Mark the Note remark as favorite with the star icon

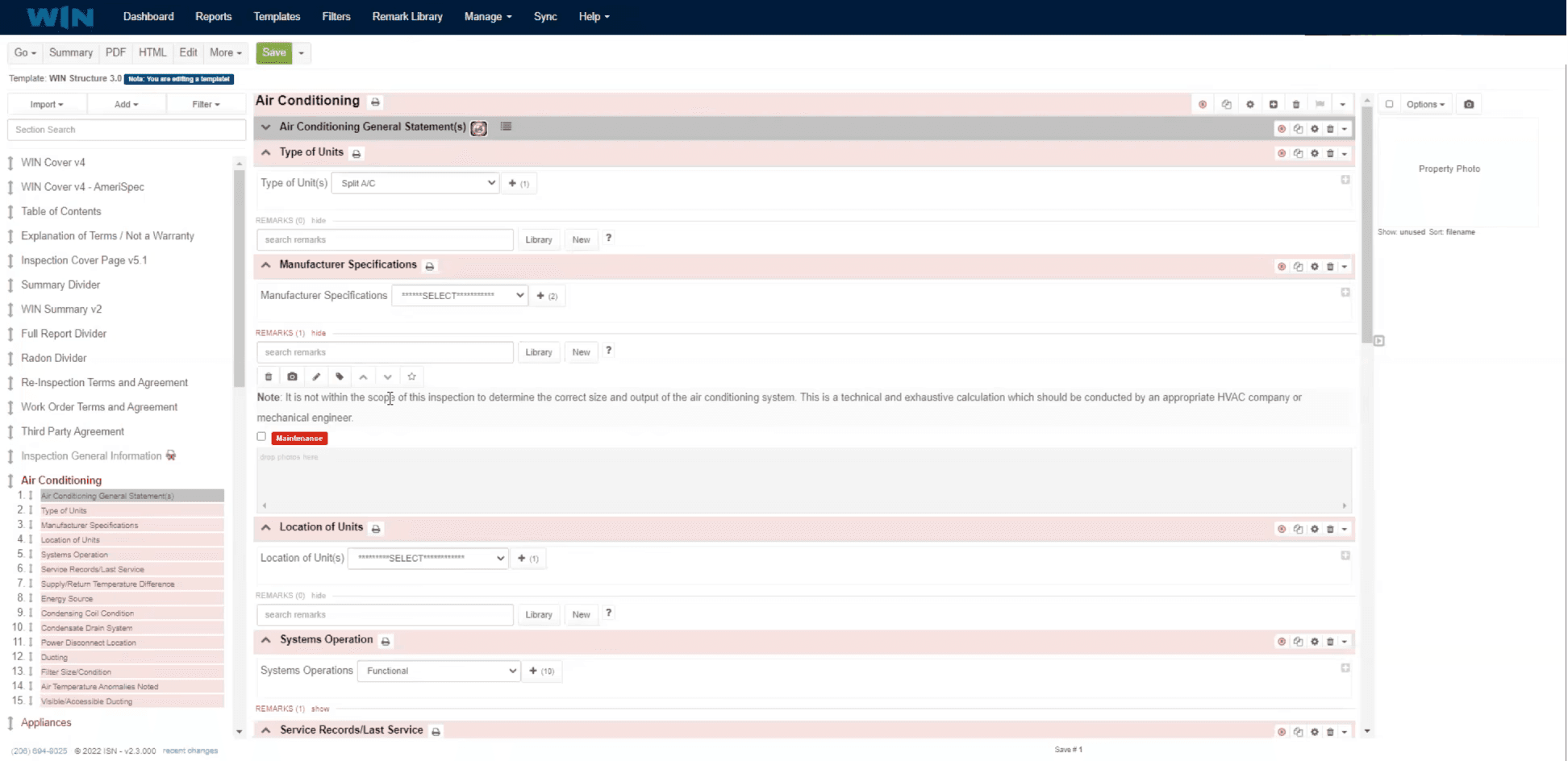pos(411,376)
